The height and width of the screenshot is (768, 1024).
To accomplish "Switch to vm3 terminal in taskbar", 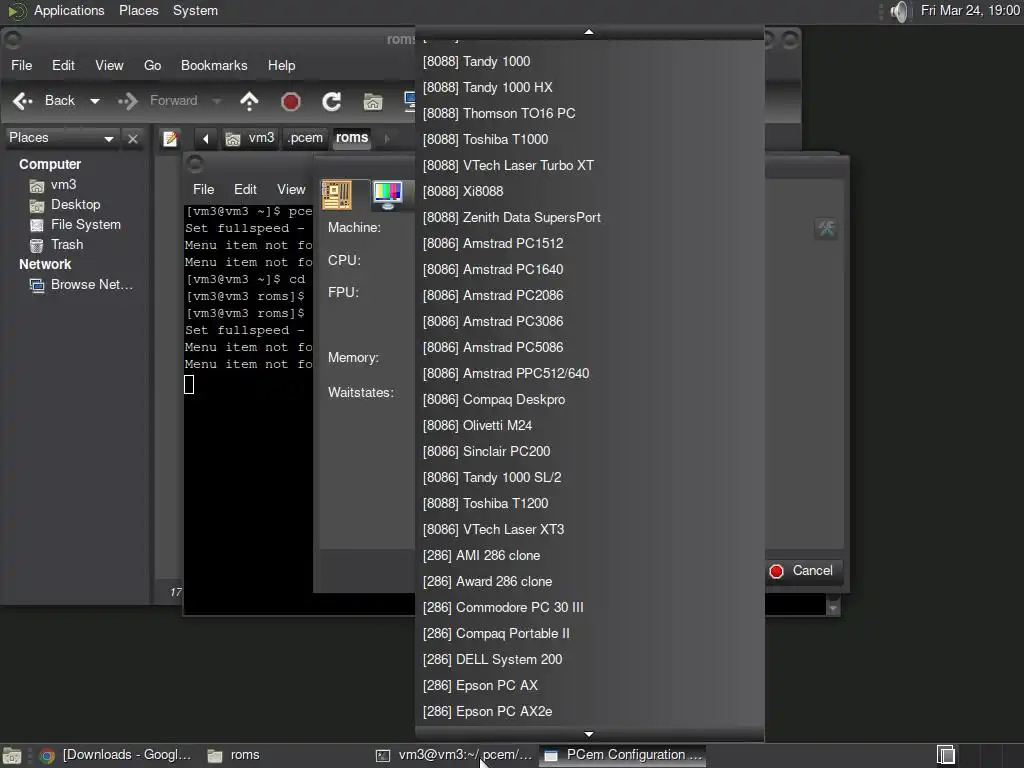I will pyautogui.click(x=455, y=755).
